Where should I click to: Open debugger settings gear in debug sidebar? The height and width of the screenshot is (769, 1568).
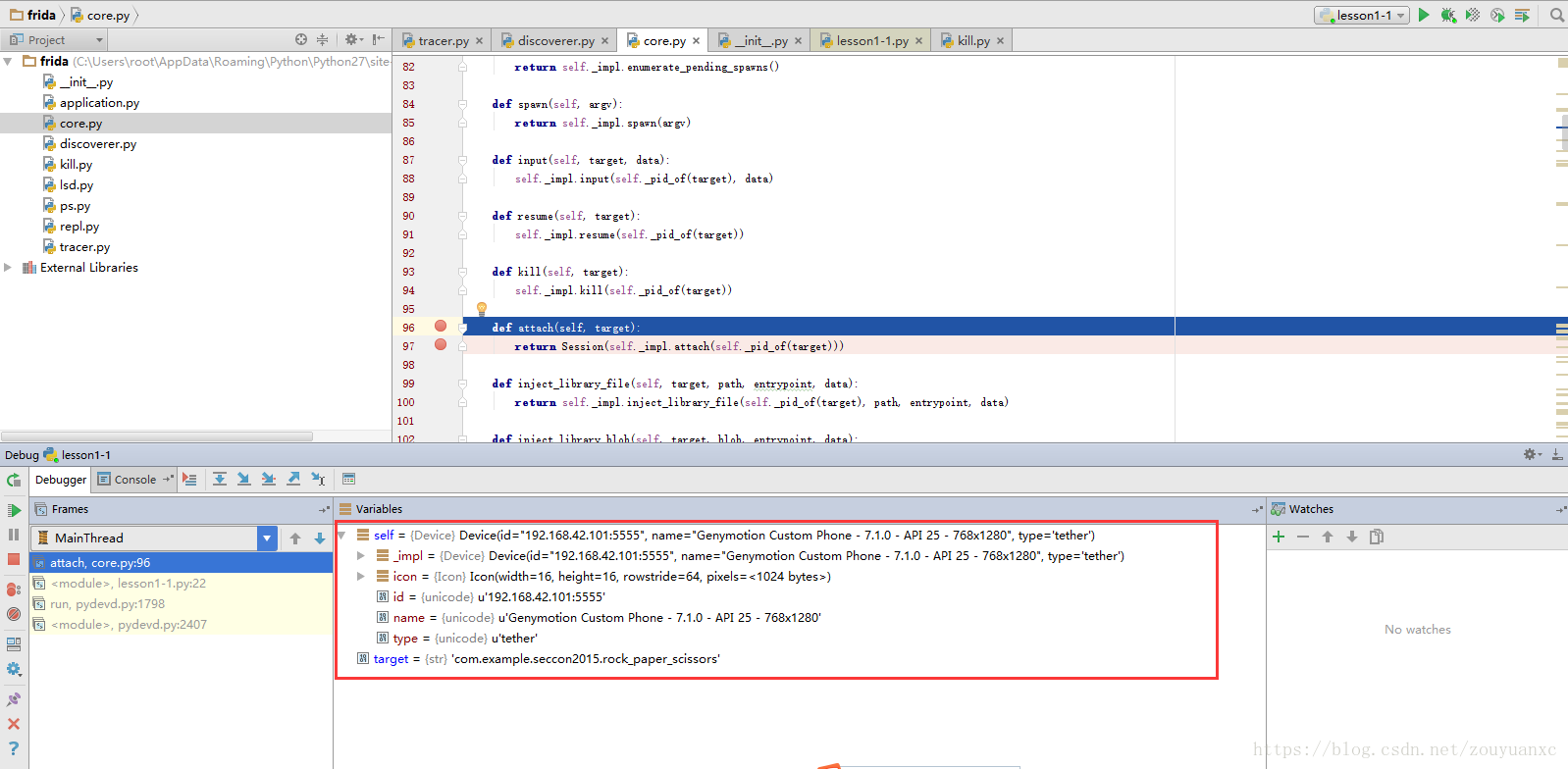(14, 669)
